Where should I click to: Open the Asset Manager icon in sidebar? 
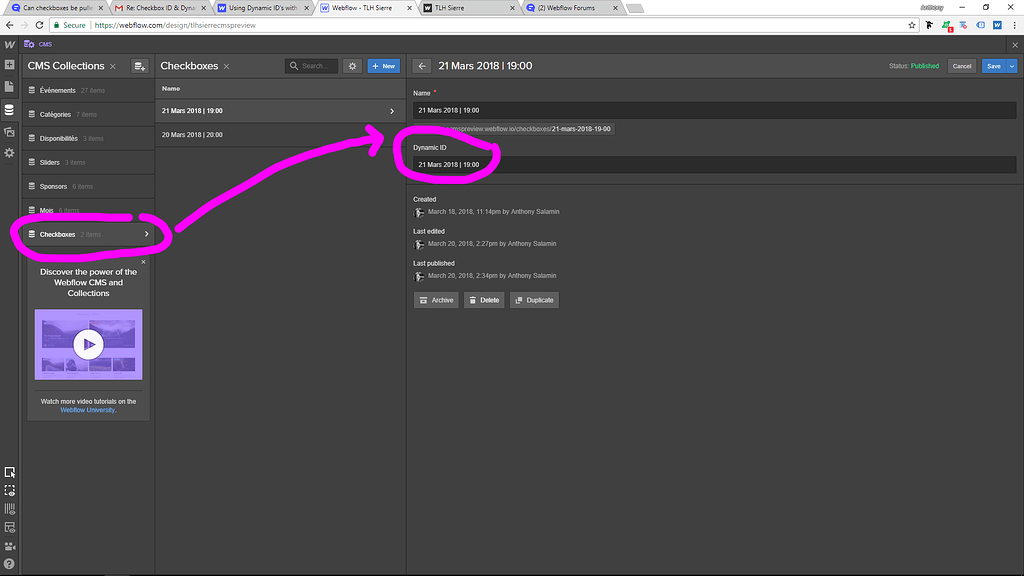click(x=9, y=130)
